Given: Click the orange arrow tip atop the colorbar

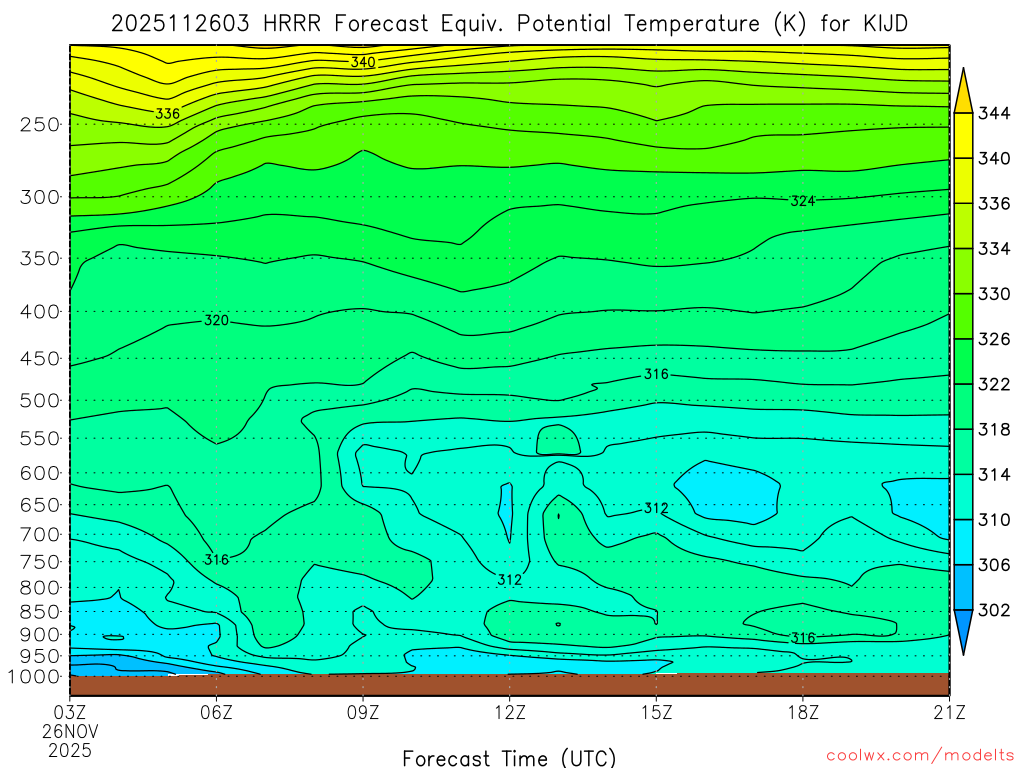Looking at the screenshot, I should point(963,91).
